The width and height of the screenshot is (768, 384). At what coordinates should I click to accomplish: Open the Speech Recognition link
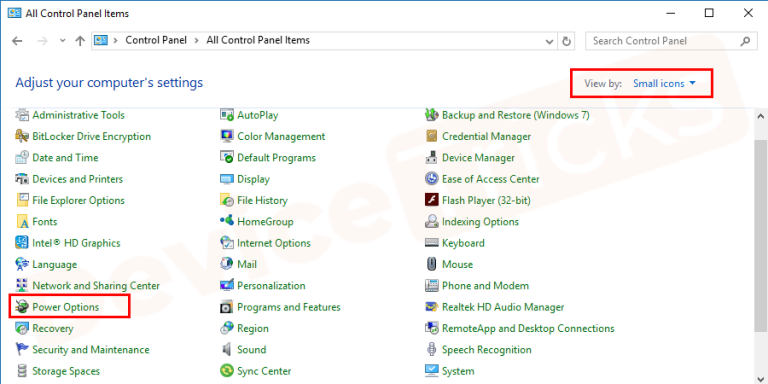click(x=487, y=350)
